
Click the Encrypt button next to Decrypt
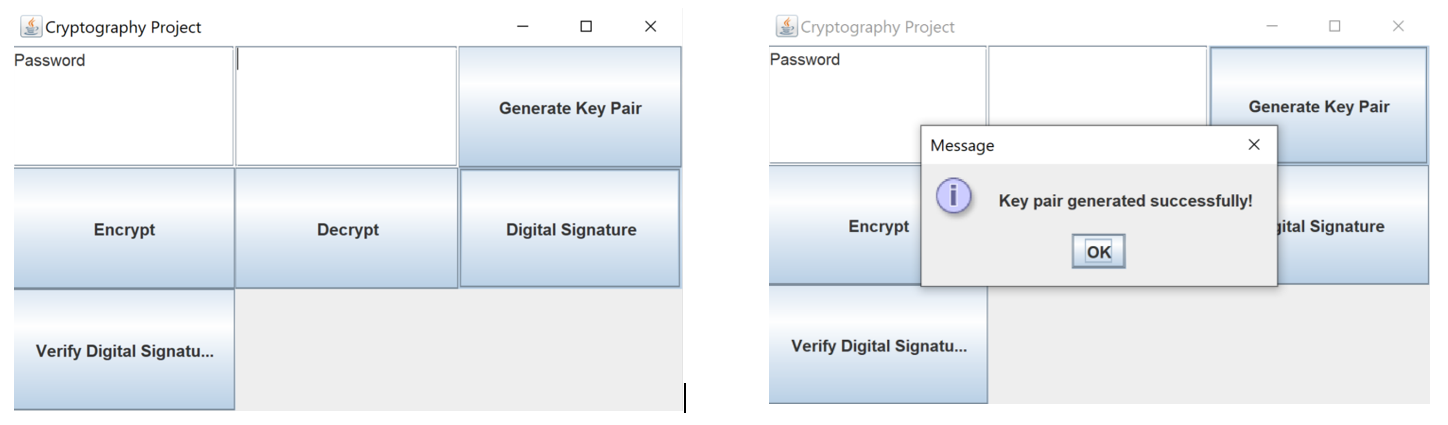124,229
